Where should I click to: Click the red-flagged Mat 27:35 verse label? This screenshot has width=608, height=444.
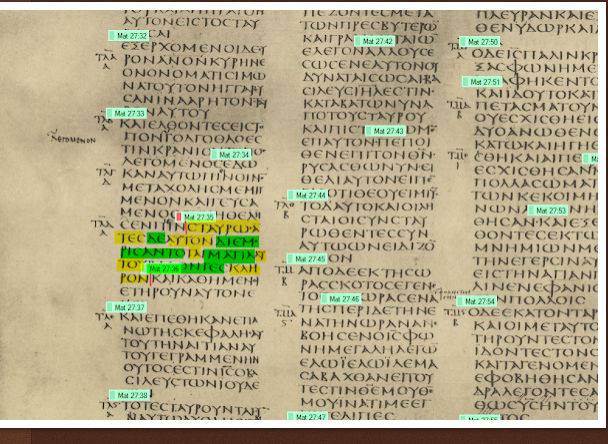[x=195, y=217]
